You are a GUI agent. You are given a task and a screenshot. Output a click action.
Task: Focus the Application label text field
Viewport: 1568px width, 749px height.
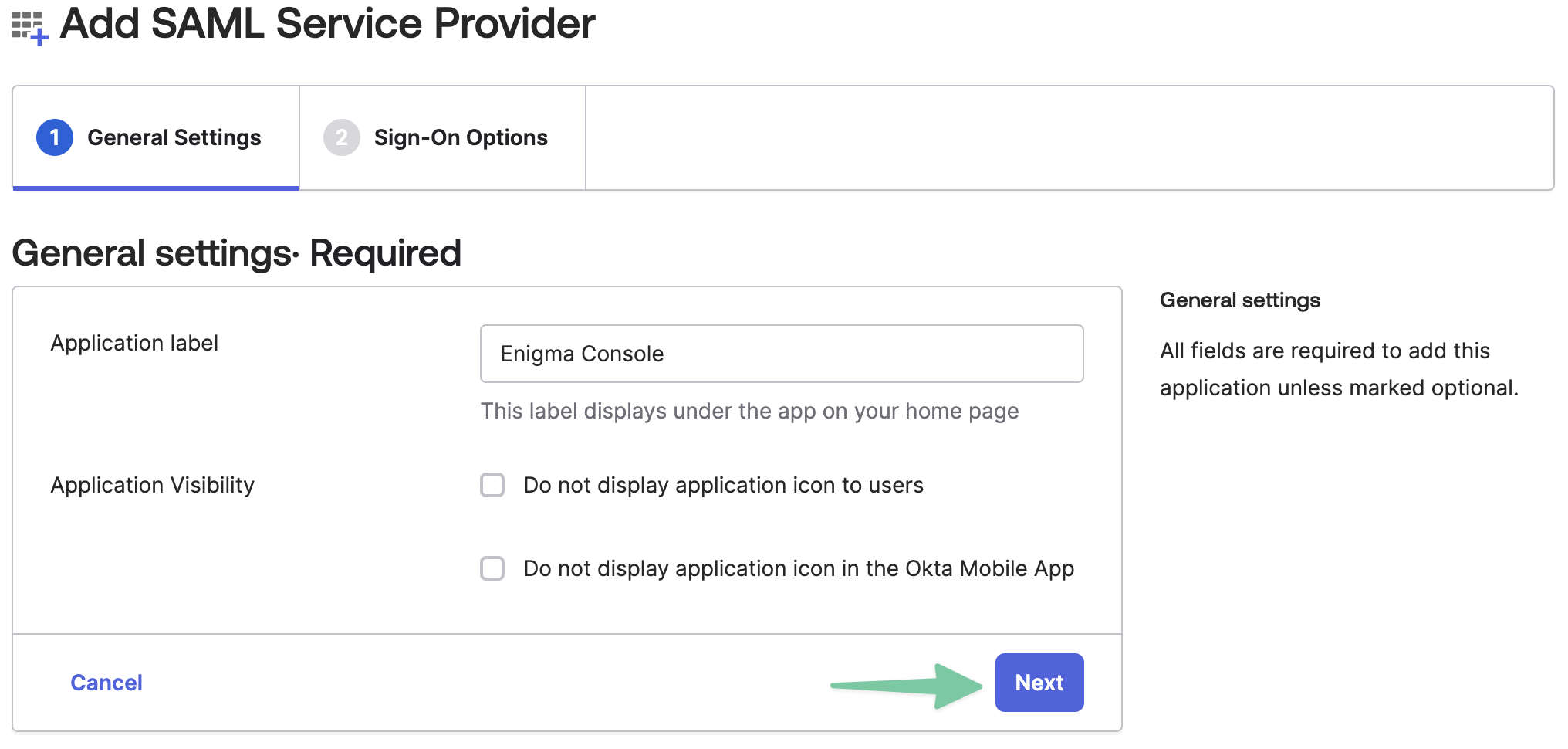pyautogui.click(x=781, y=354)
